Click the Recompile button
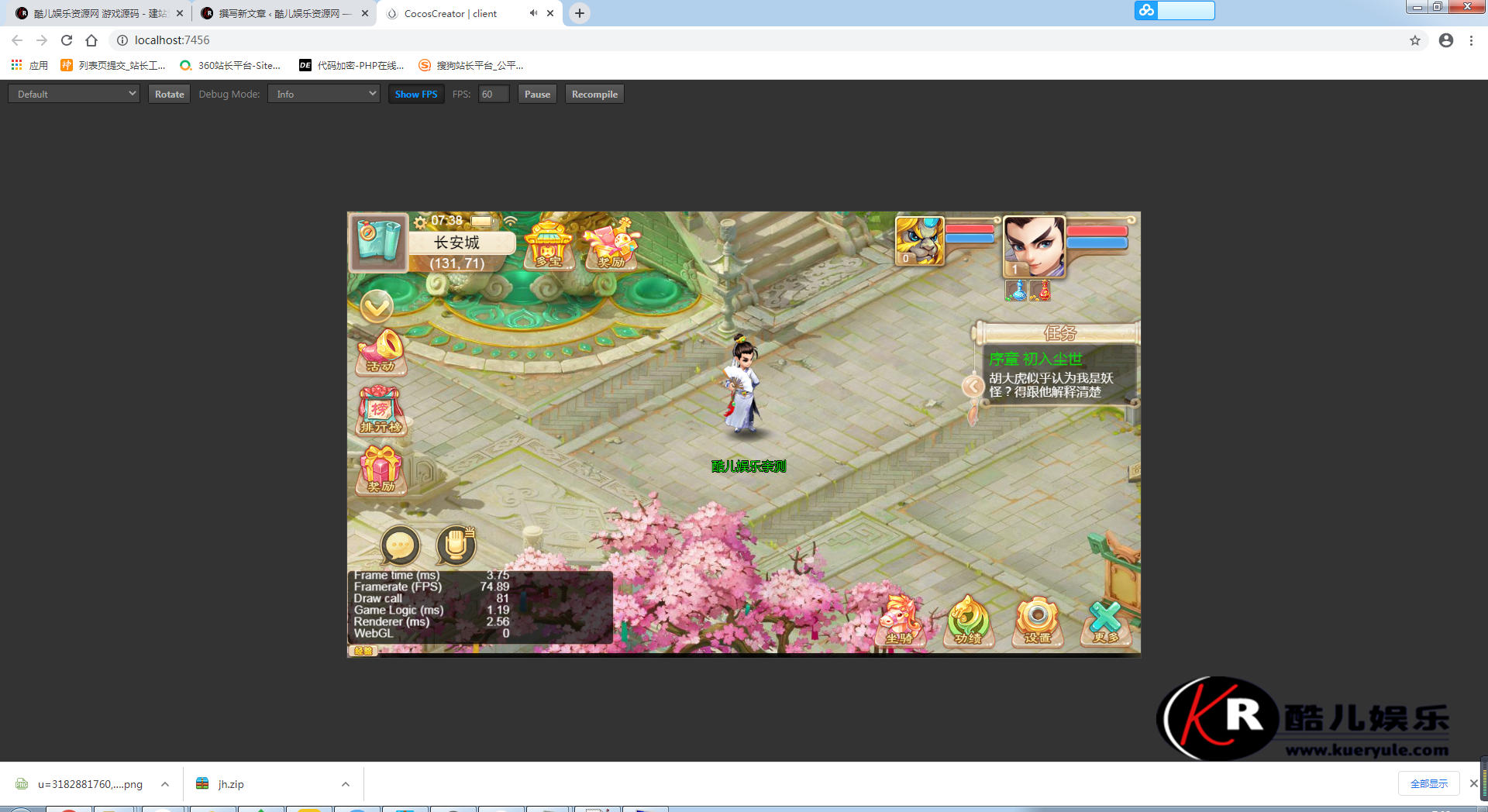Viewport: 1488px width, 812px height. pyautogui.click(x=594, y=94)
